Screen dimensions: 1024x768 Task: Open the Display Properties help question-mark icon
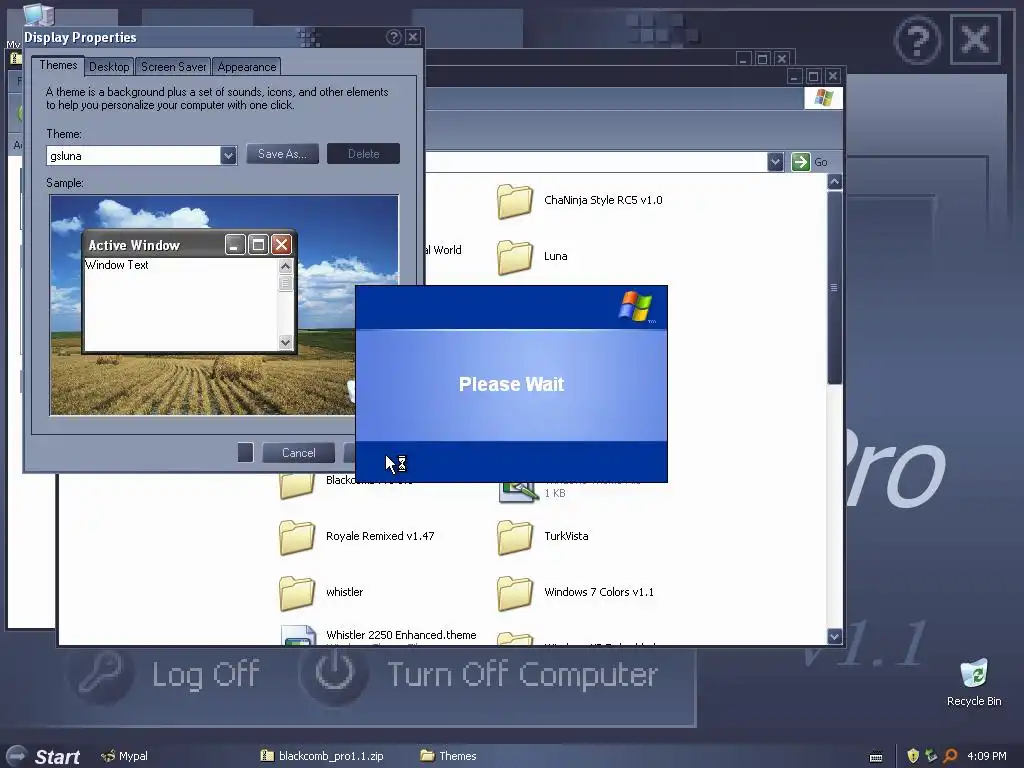393,37
